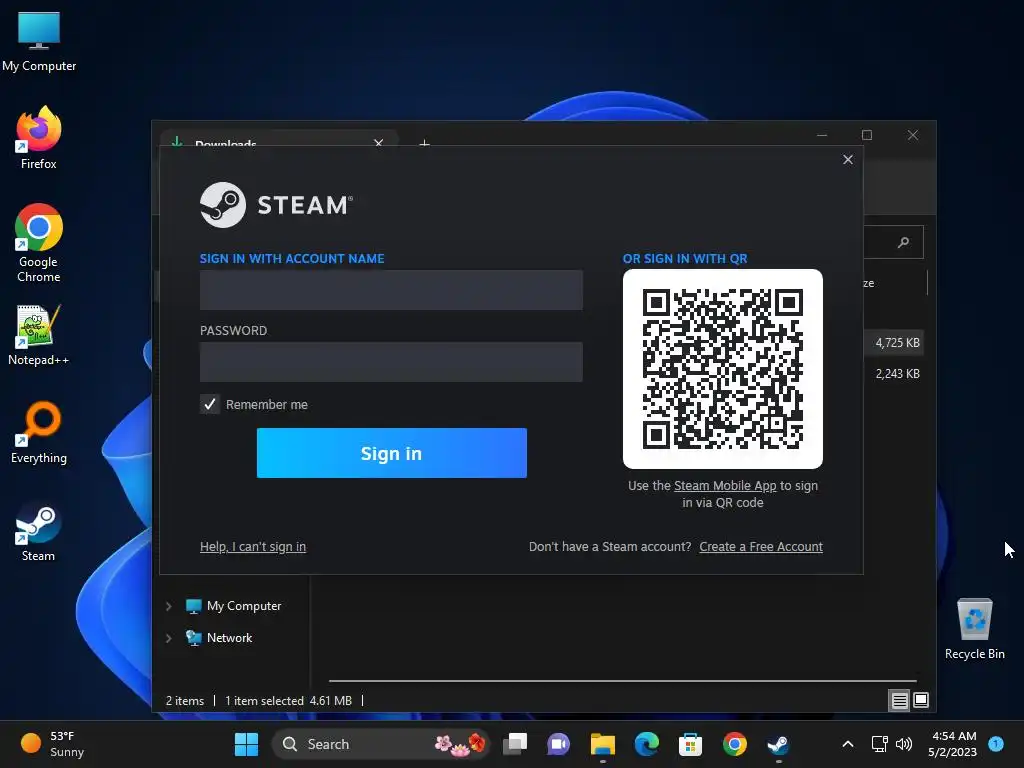Close the Downloads tab in Explorer
1024x768 pixels.
tap(379, 142)
